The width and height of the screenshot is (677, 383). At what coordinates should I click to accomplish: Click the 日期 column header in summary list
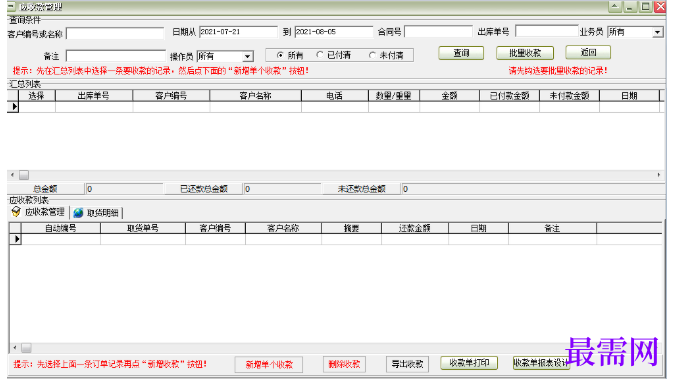tap(630, 95)
